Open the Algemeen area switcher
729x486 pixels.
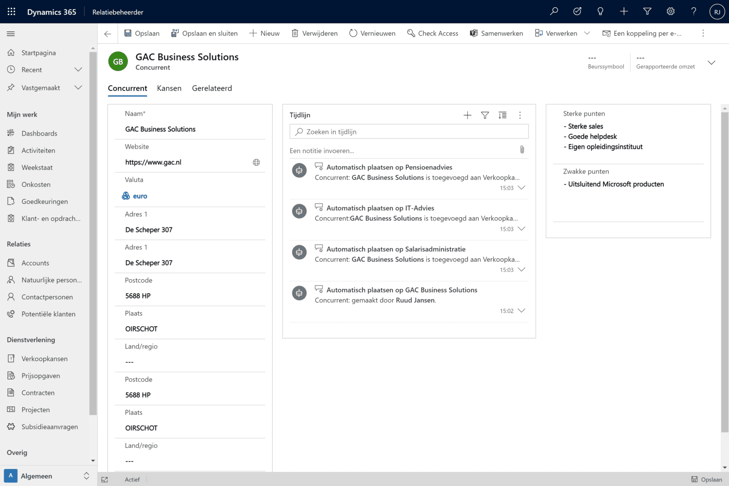pyautogui.click(x=47, y=476)
